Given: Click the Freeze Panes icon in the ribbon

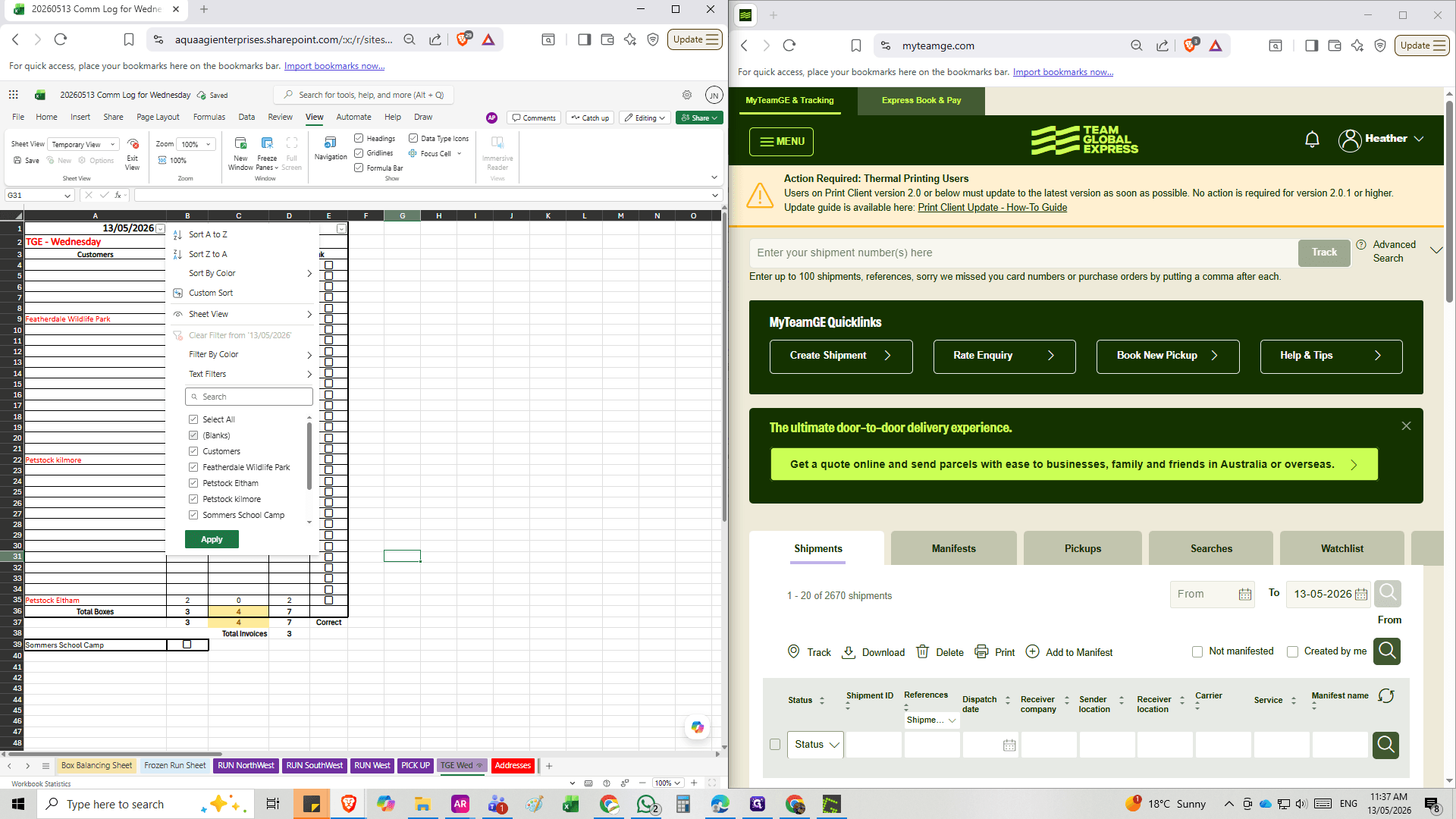Looking at the screenshot, I should click(267, 143).
